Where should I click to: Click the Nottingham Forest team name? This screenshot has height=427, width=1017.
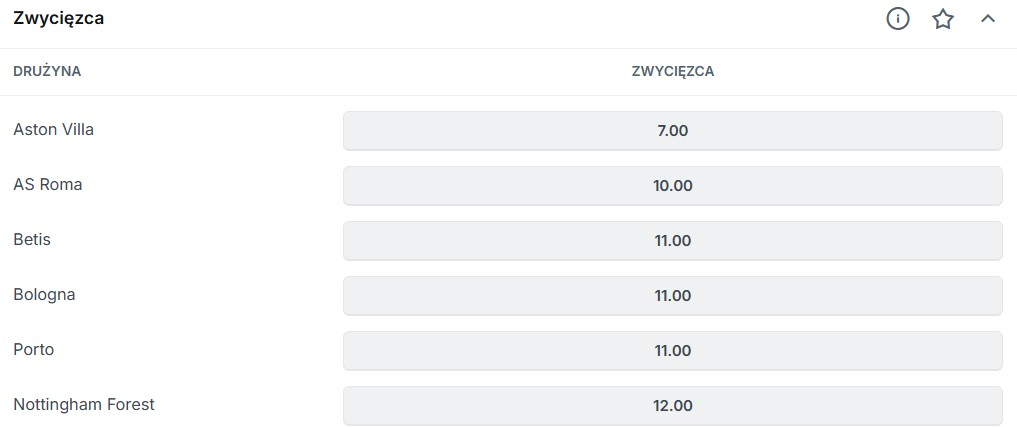(84, 404)
